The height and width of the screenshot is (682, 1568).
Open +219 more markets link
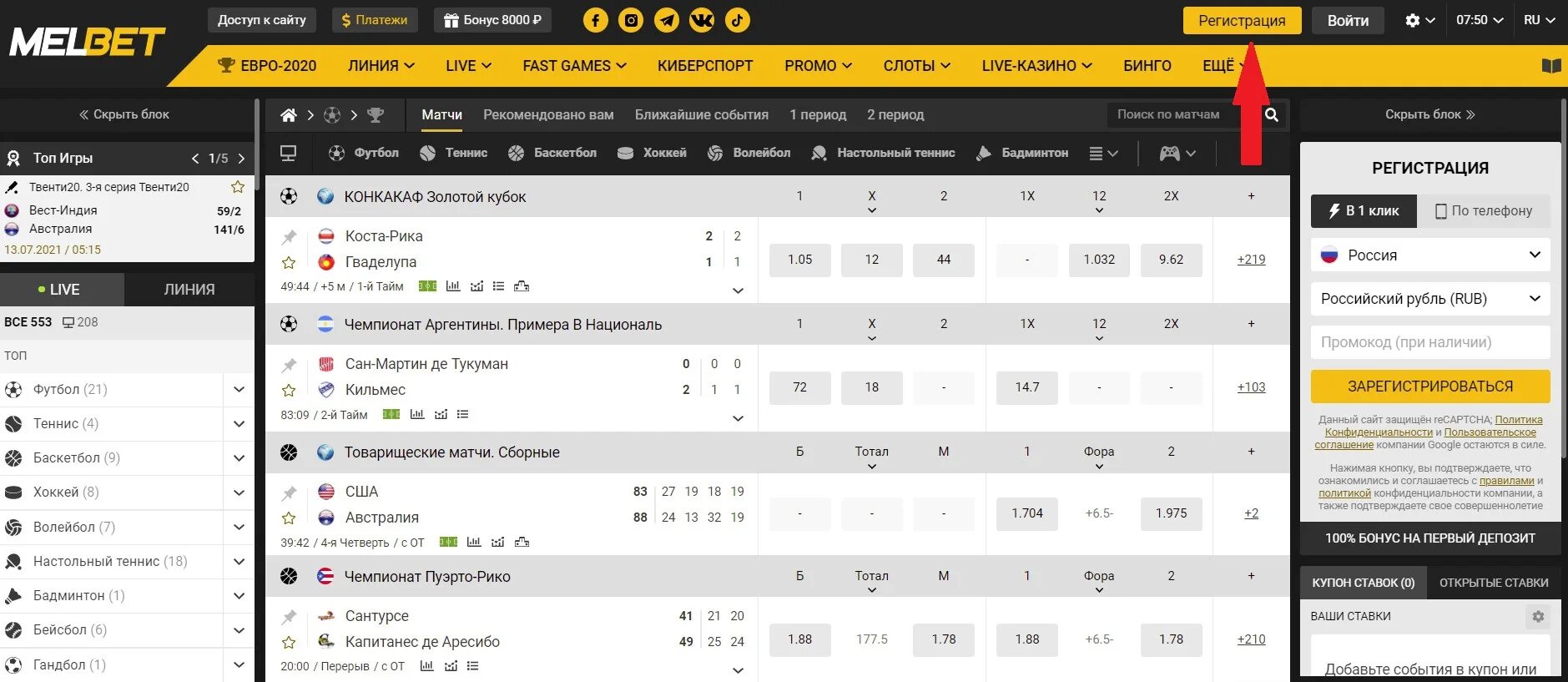(x=1251, y=260)
